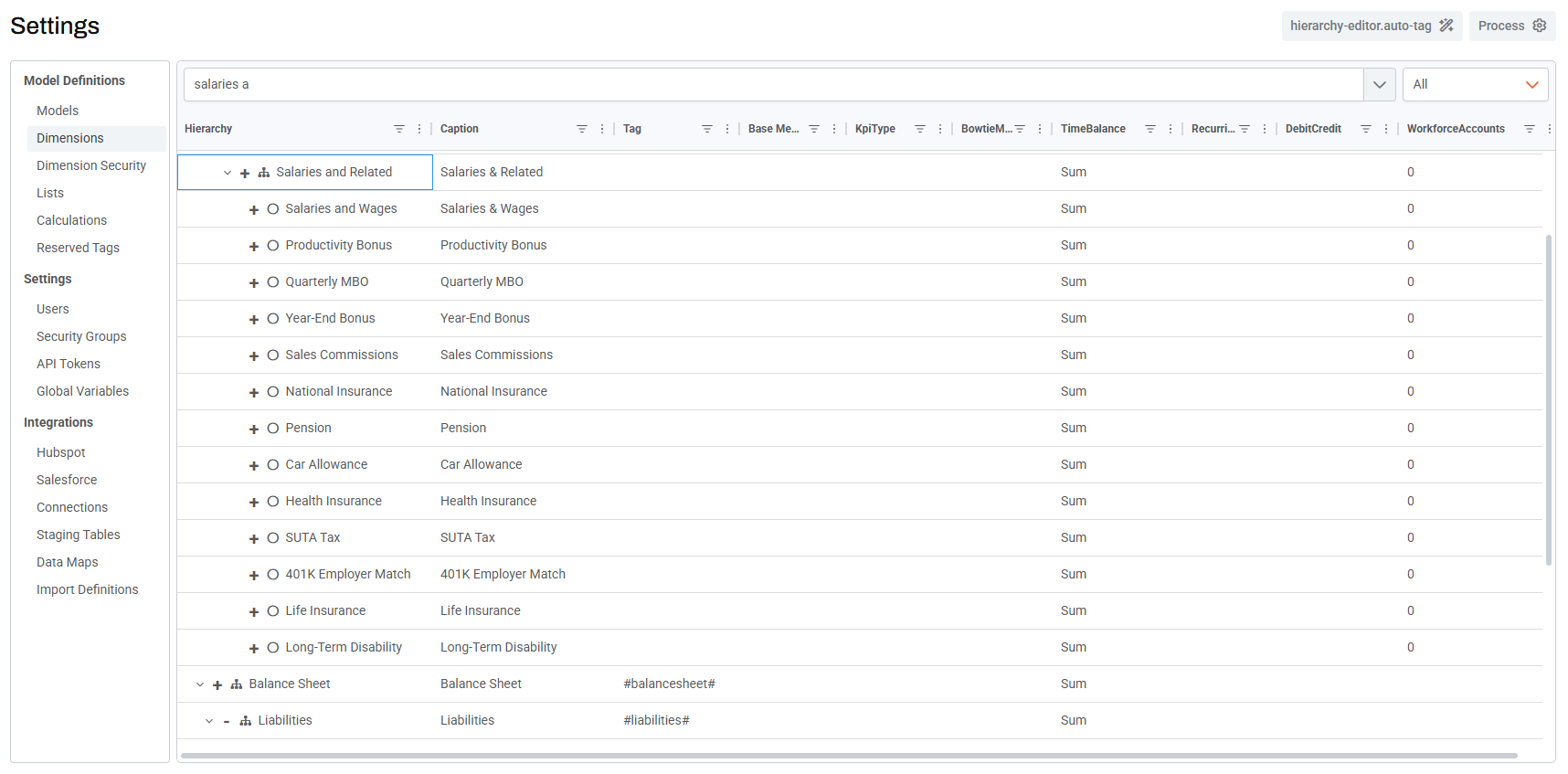Click plus icon beside Year-End Bonus
This screenshot has width=1568, height=774.
click(254, 319)
